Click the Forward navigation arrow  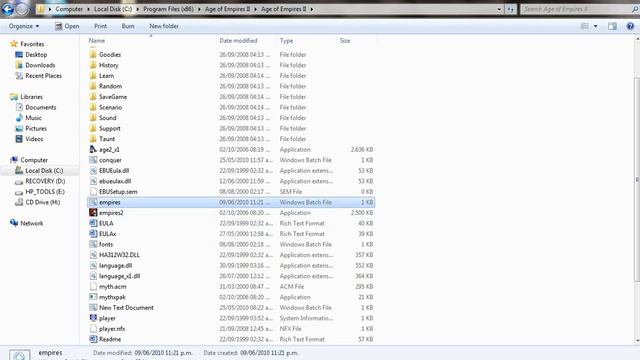pos(22,9)
